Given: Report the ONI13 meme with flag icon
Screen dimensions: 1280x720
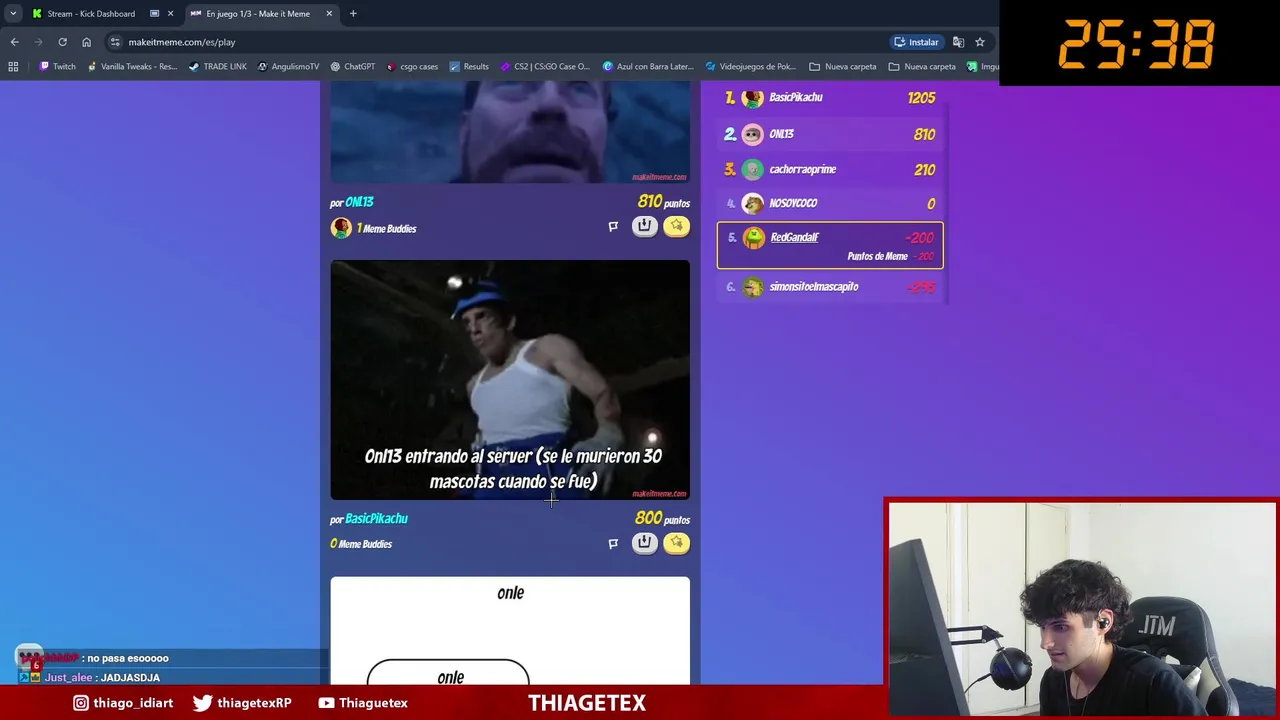Looking at the screenshot, I should pos(613,227).
